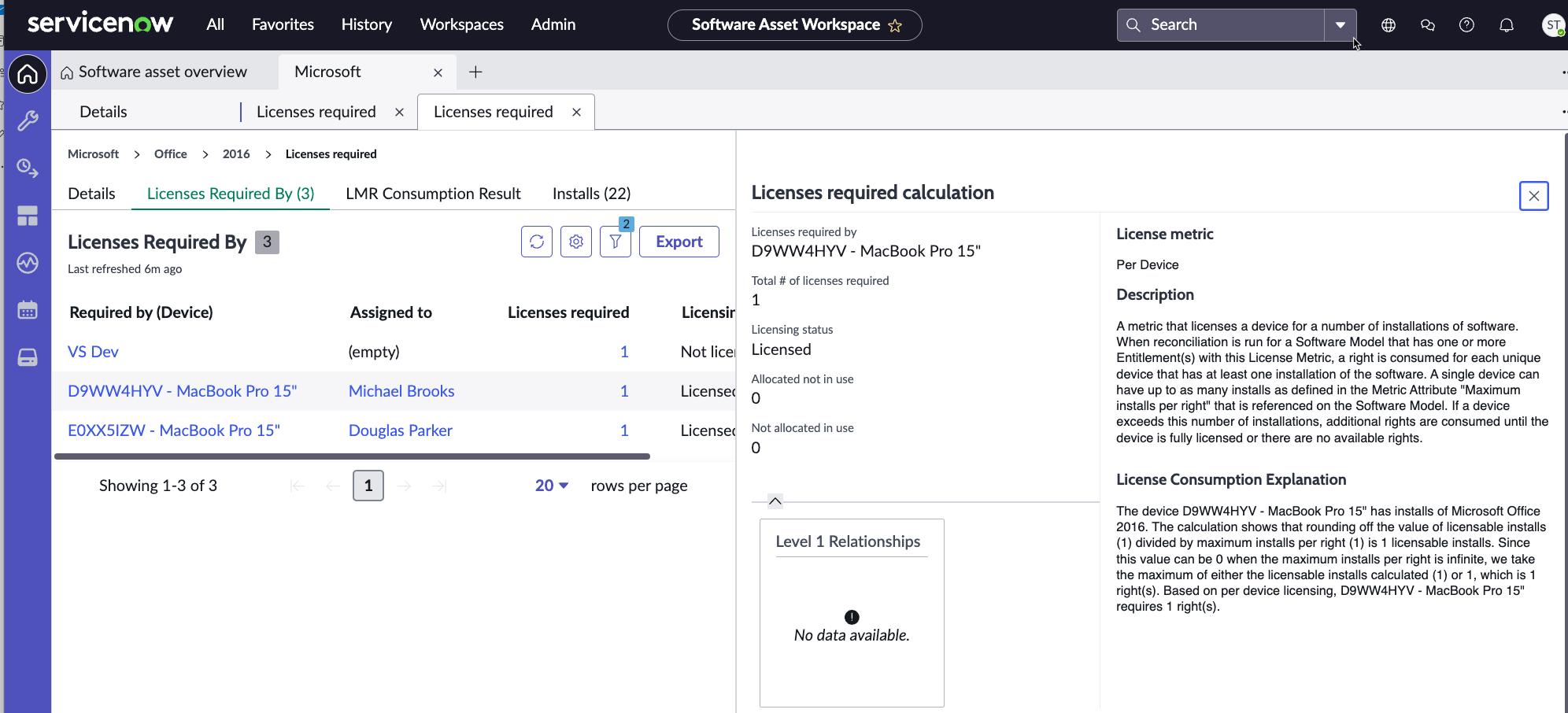Screen dimensions: 1568x713
Task: Select the LMR Consumption Result tab
Action: (x=433, y=194)
